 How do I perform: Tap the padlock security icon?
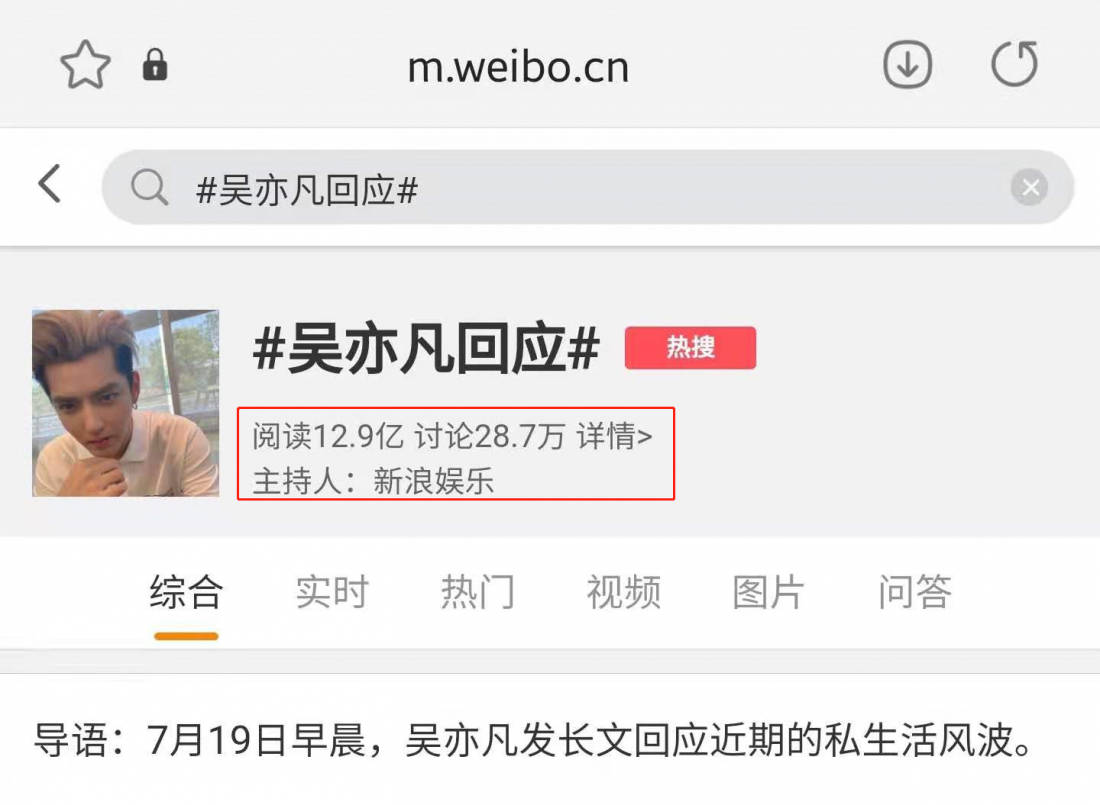tap(155, 65)
